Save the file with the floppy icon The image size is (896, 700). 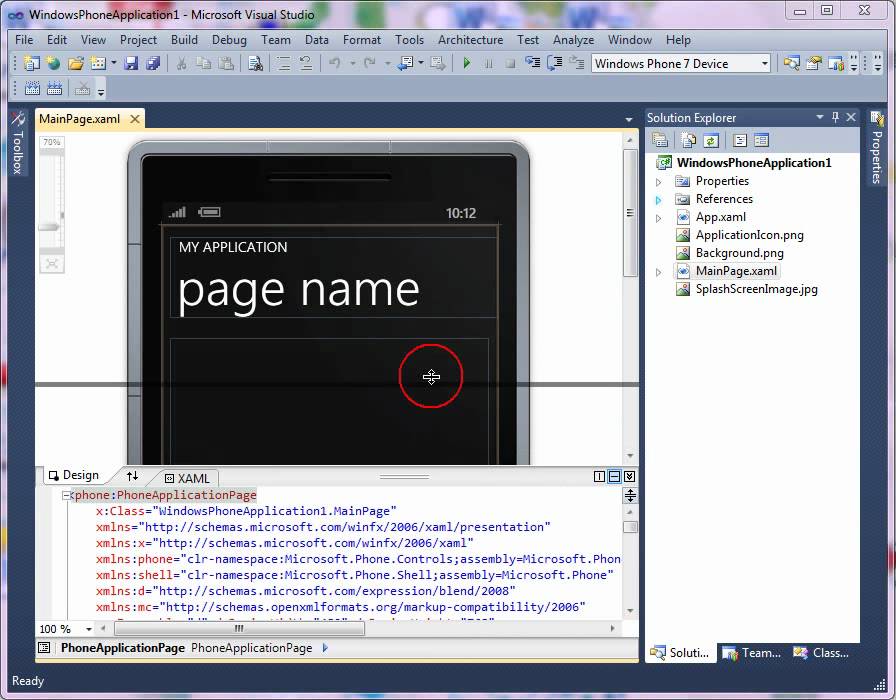tap(131, 63)
